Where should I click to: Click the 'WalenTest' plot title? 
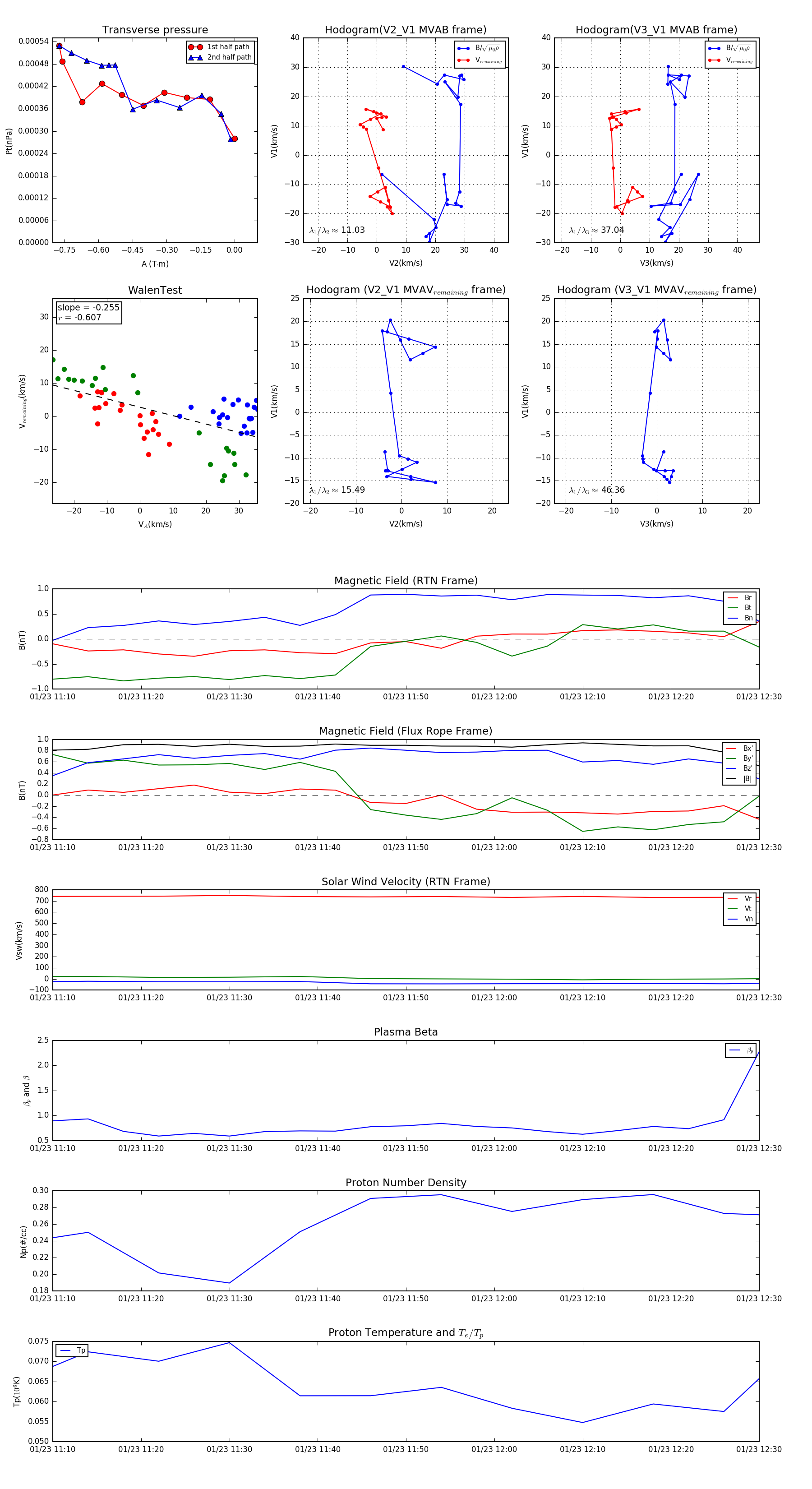point(155,290)
